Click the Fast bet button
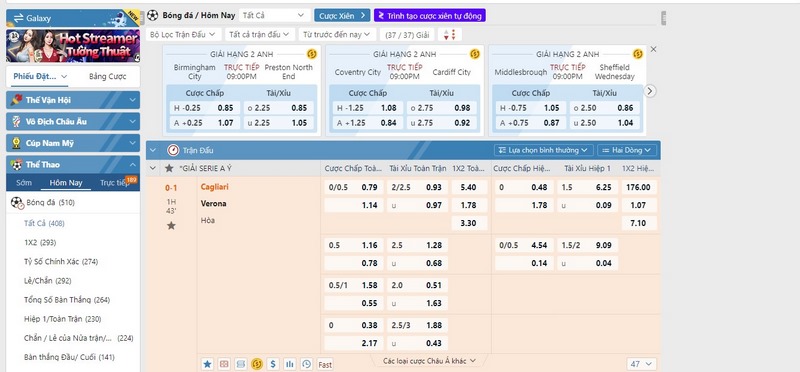This screenshot has width=800, height=372. coord(325,364)
